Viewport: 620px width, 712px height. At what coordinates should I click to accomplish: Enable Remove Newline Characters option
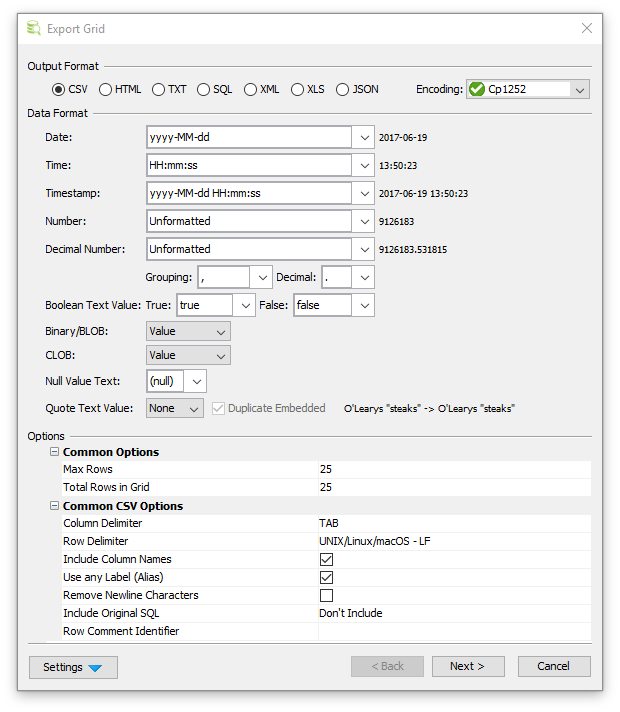(x=326, y=595)
